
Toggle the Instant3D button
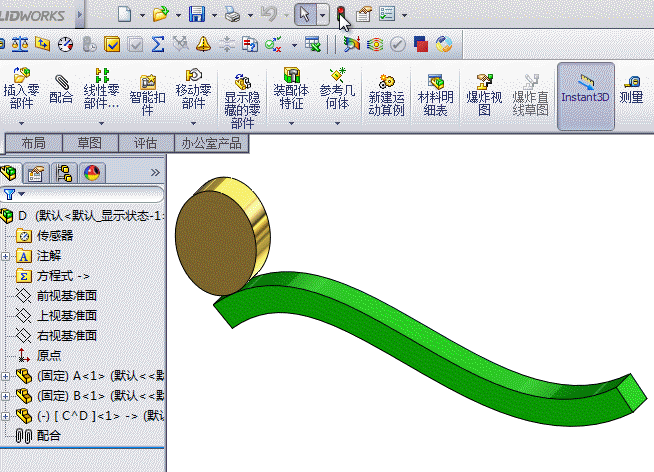point(586,96)
